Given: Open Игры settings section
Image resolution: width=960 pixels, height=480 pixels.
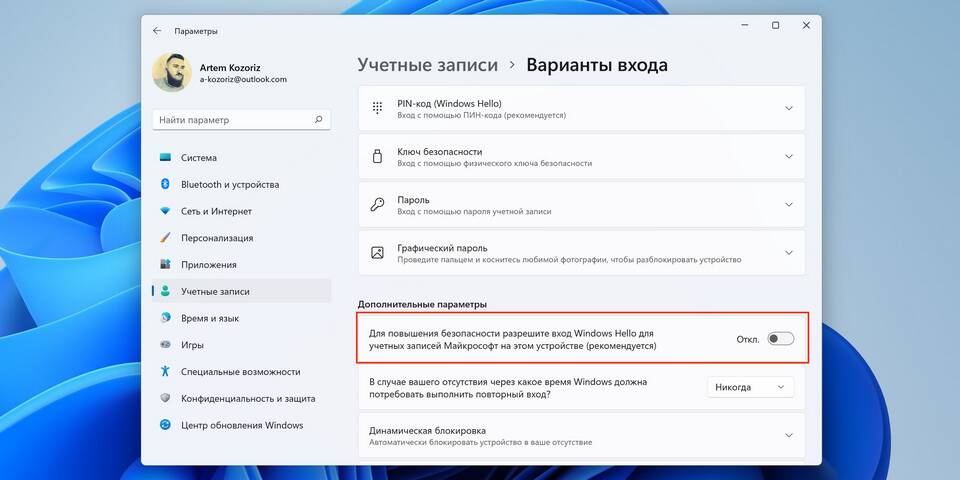Looking at the screenshot, I should coord(241,345).
